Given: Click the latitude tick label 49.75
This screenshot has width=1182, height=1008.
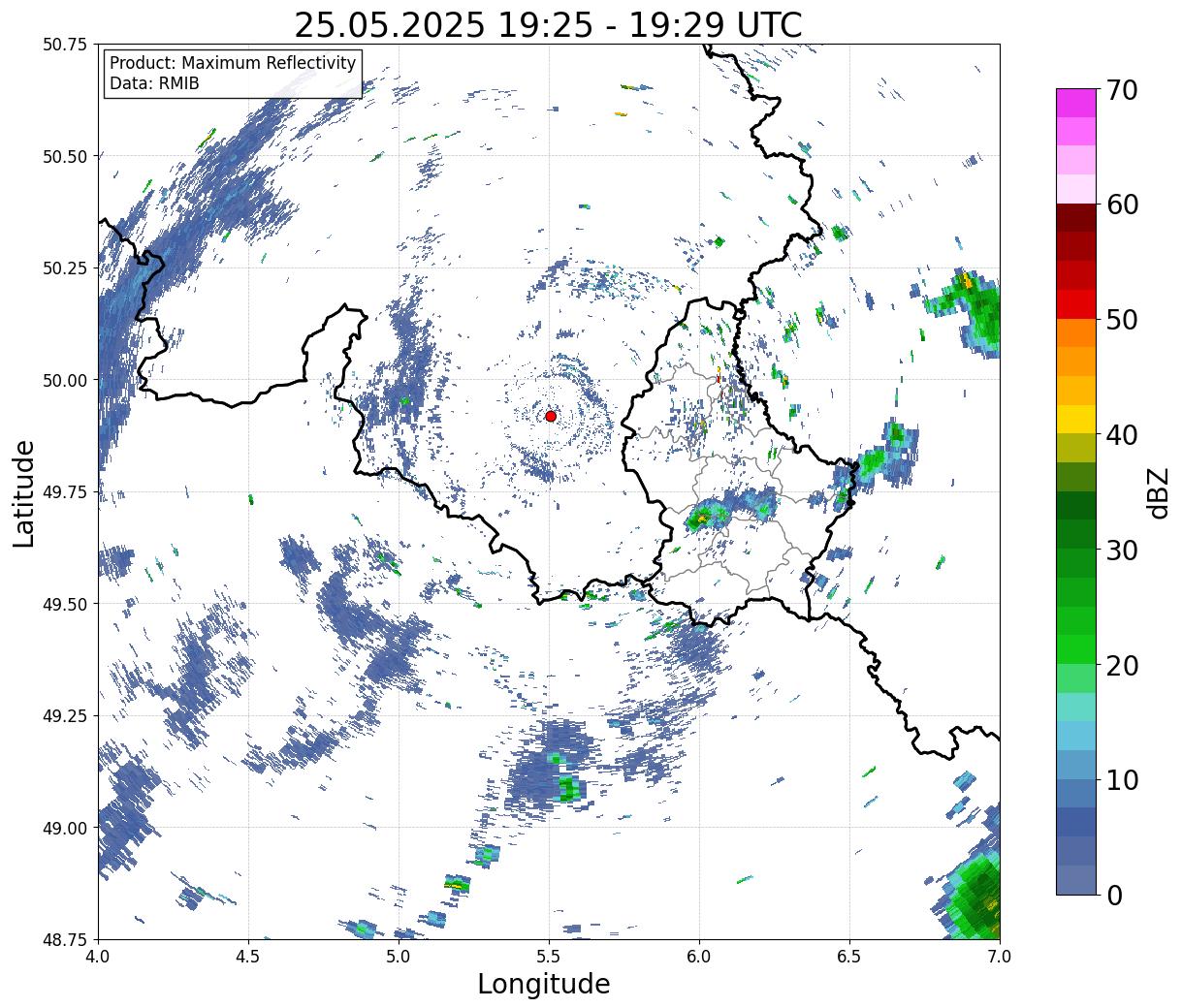Looking at the screenshot, I should point(65,492).
